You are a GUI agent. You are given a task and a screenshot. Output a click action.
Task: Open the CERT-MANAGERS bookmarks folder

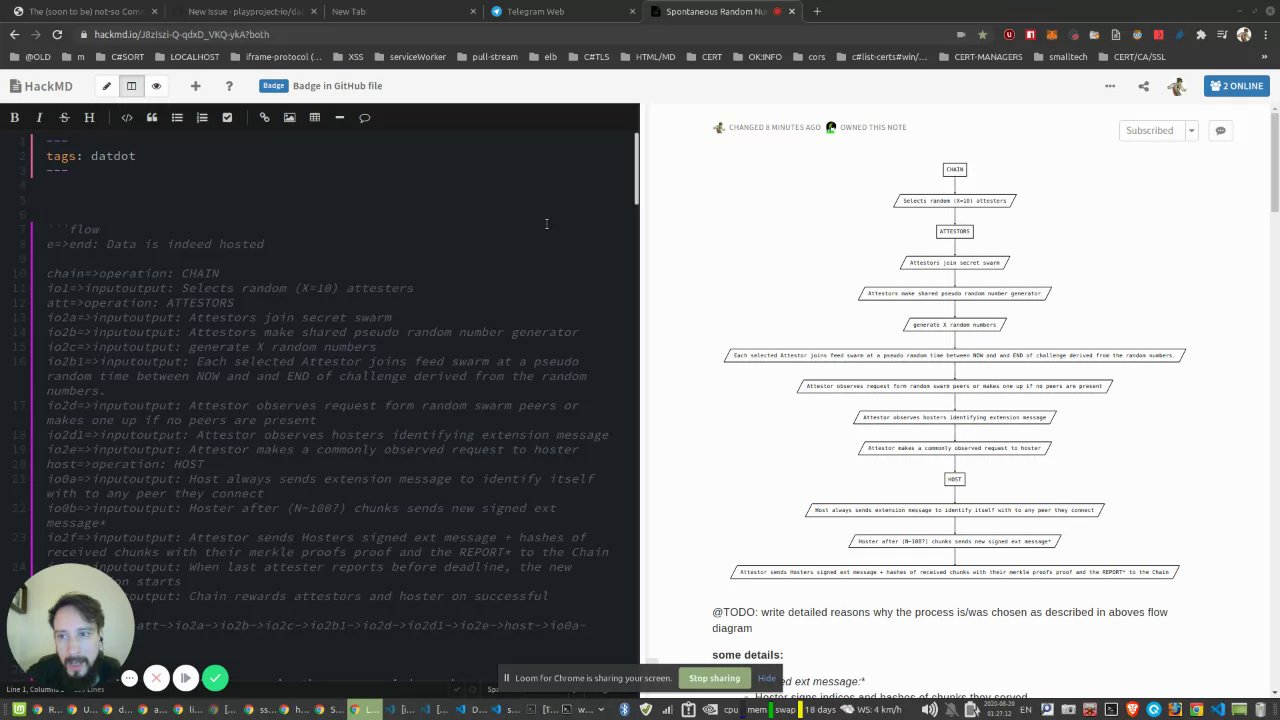981,57
